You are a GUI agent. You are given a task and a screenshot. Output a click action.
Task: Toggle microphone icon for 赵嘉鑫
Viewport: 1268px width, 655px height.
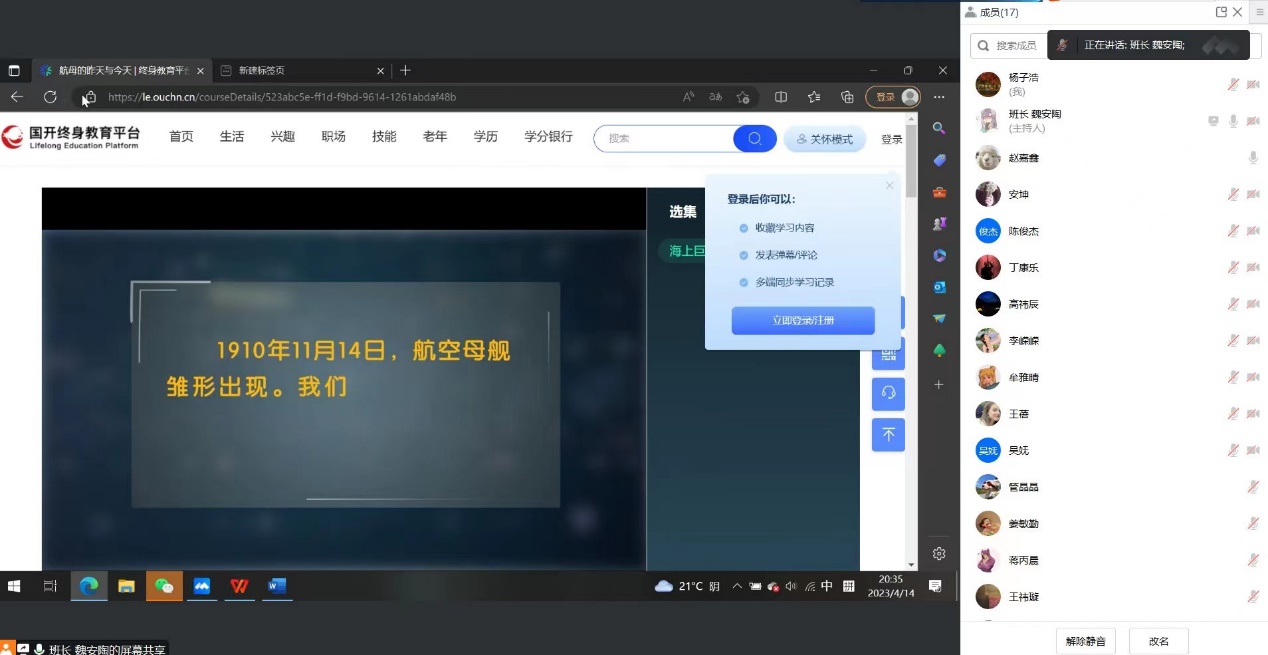click(x=1252, y=158)
